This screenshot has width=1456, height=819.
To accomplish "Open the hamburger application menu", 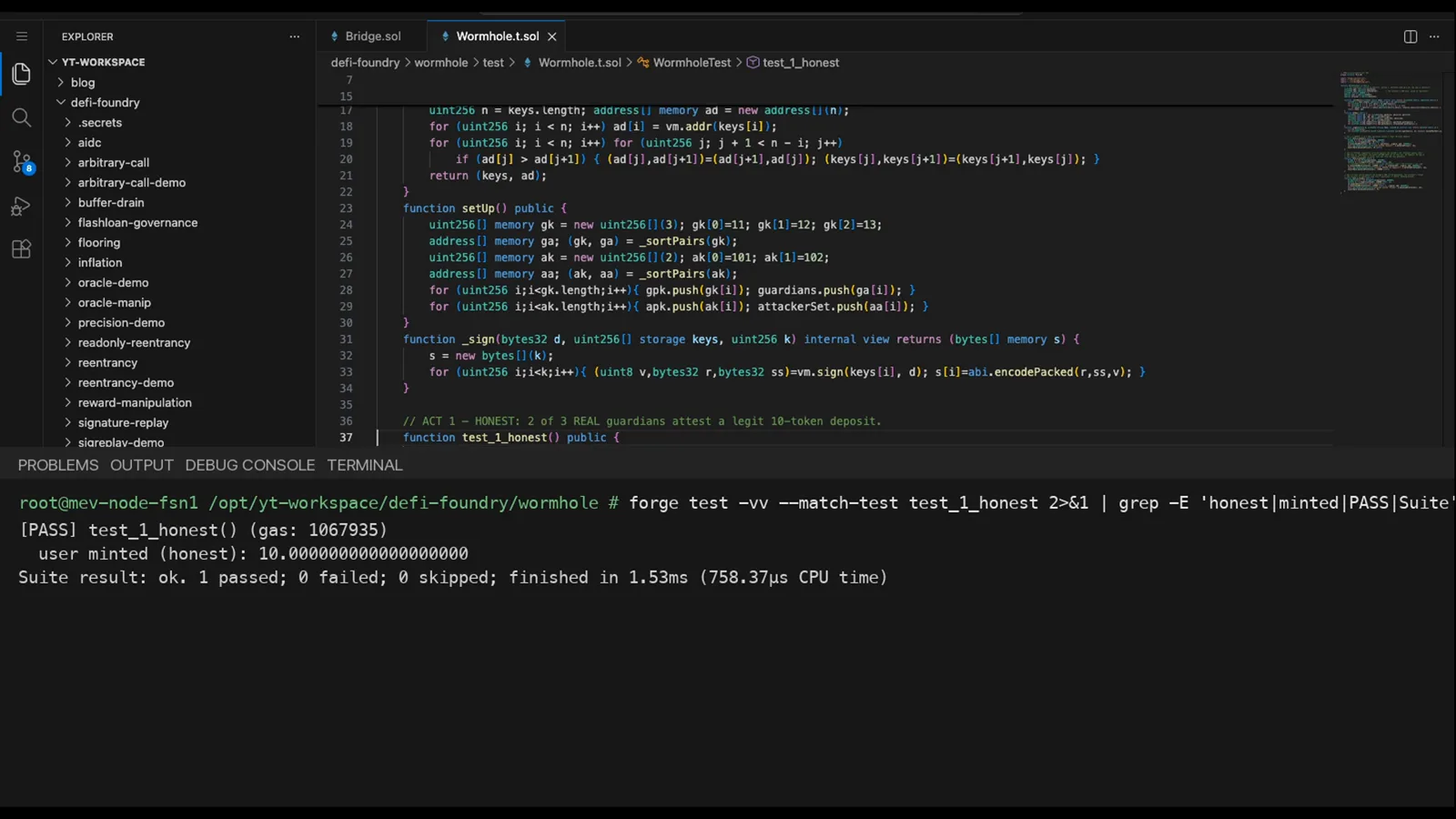I will (22, 36).
